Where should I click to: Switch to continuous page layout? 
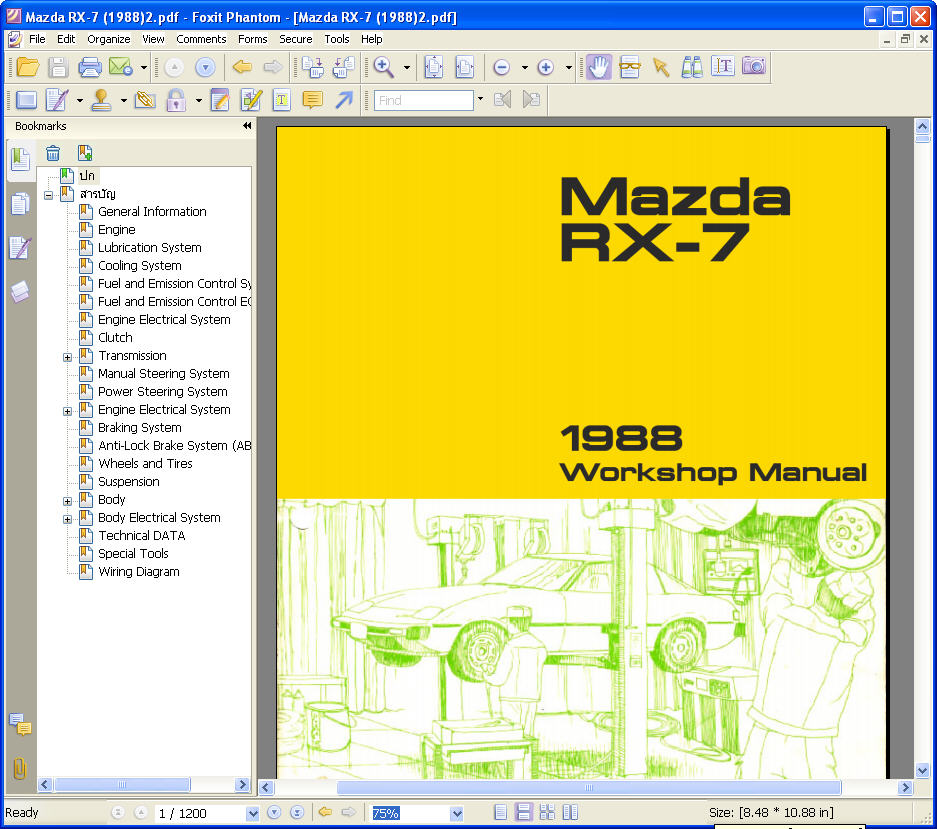click(523, 812)
